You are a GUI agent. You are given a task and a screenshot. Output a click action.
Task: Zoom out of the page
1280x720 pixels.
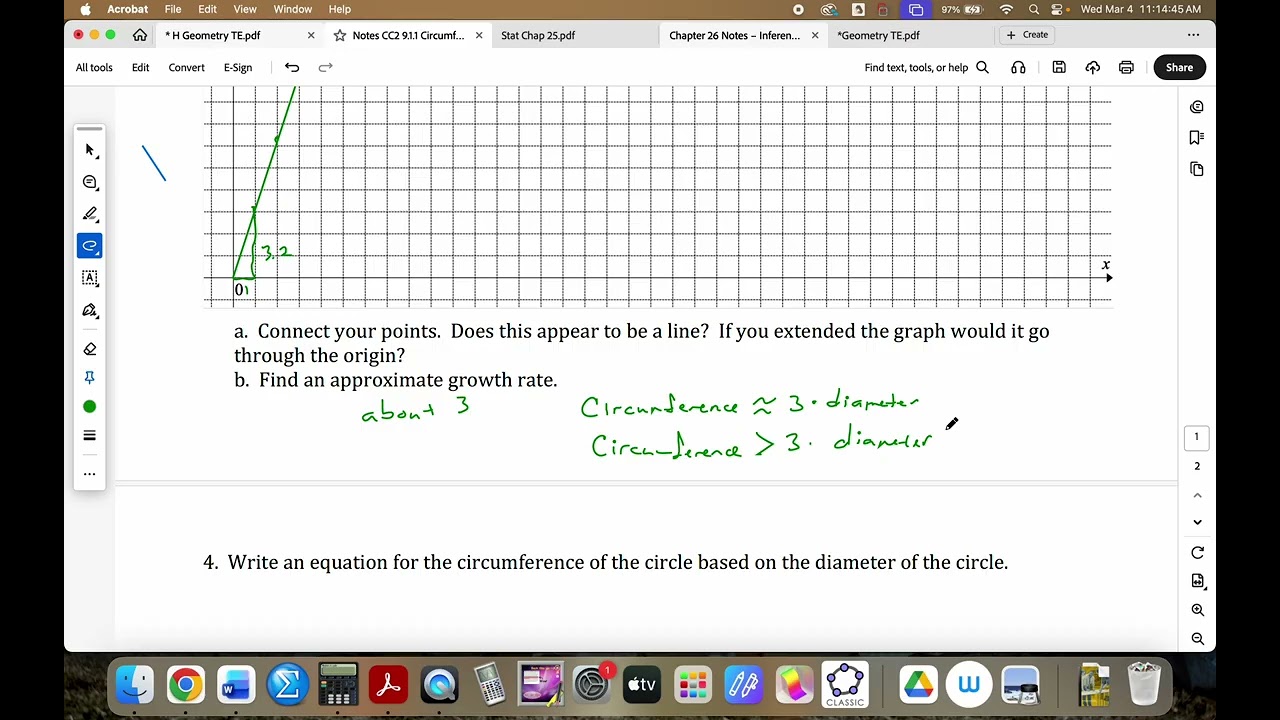click(1197, 639)
